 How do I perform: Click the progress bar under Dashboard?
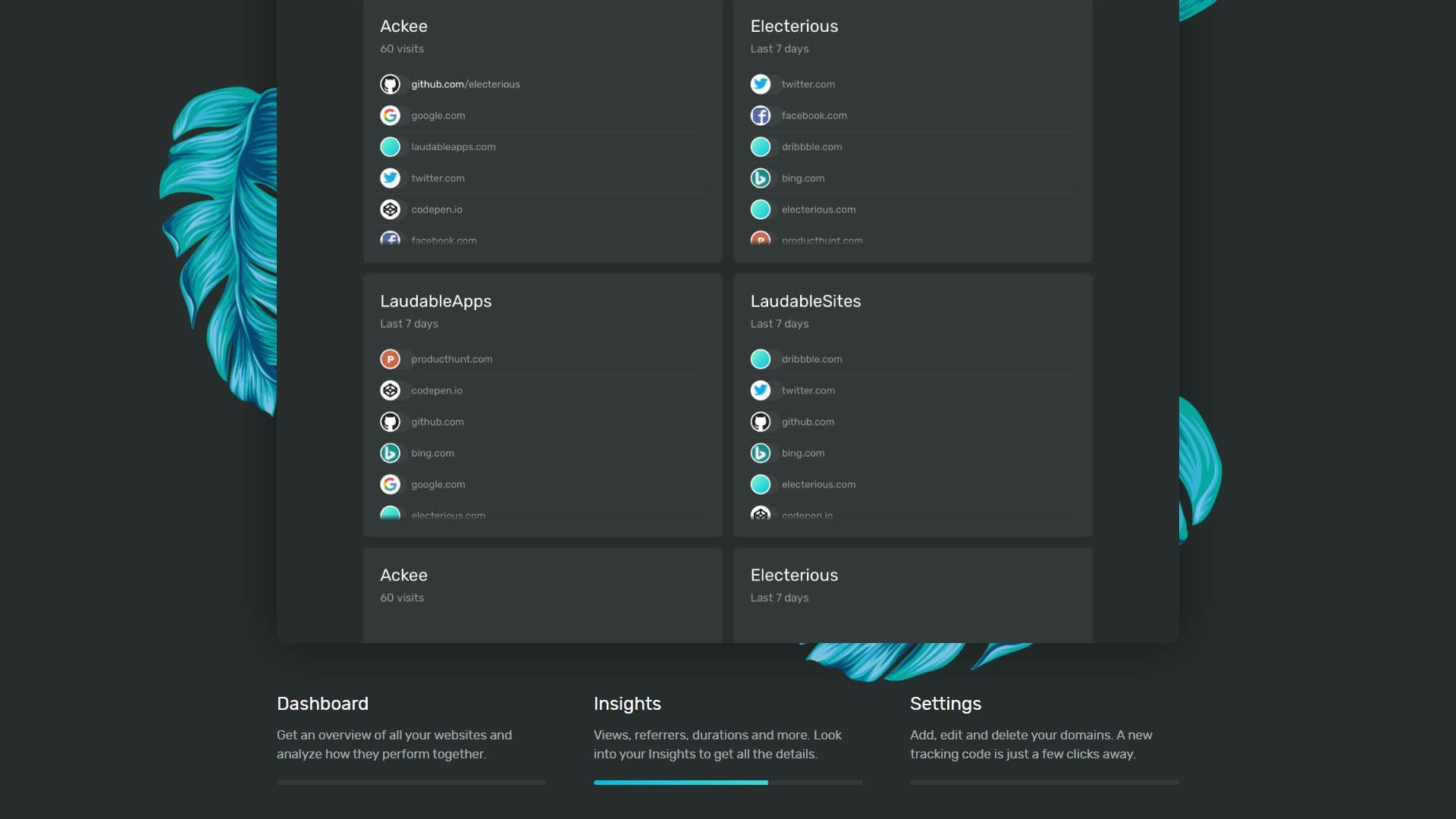411,783
